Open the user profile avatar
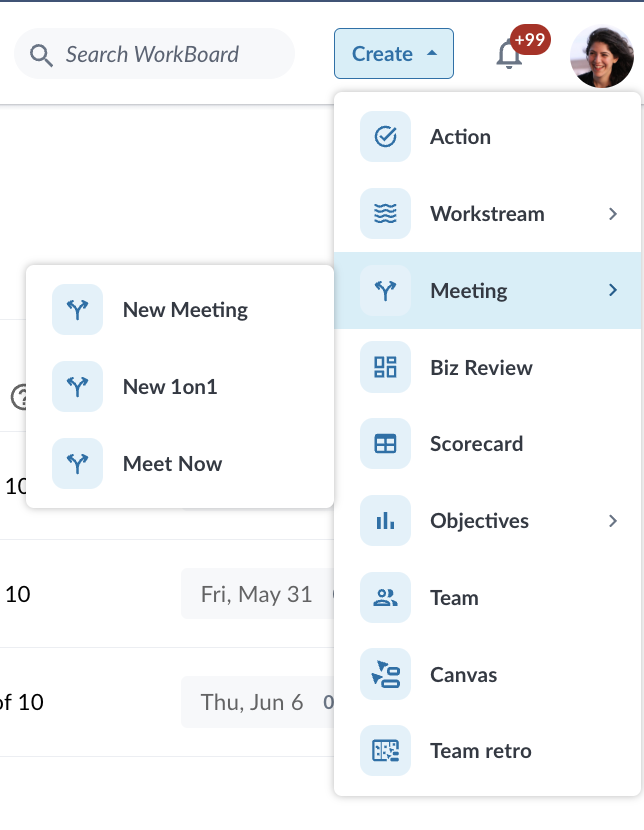 coord(602,56)
